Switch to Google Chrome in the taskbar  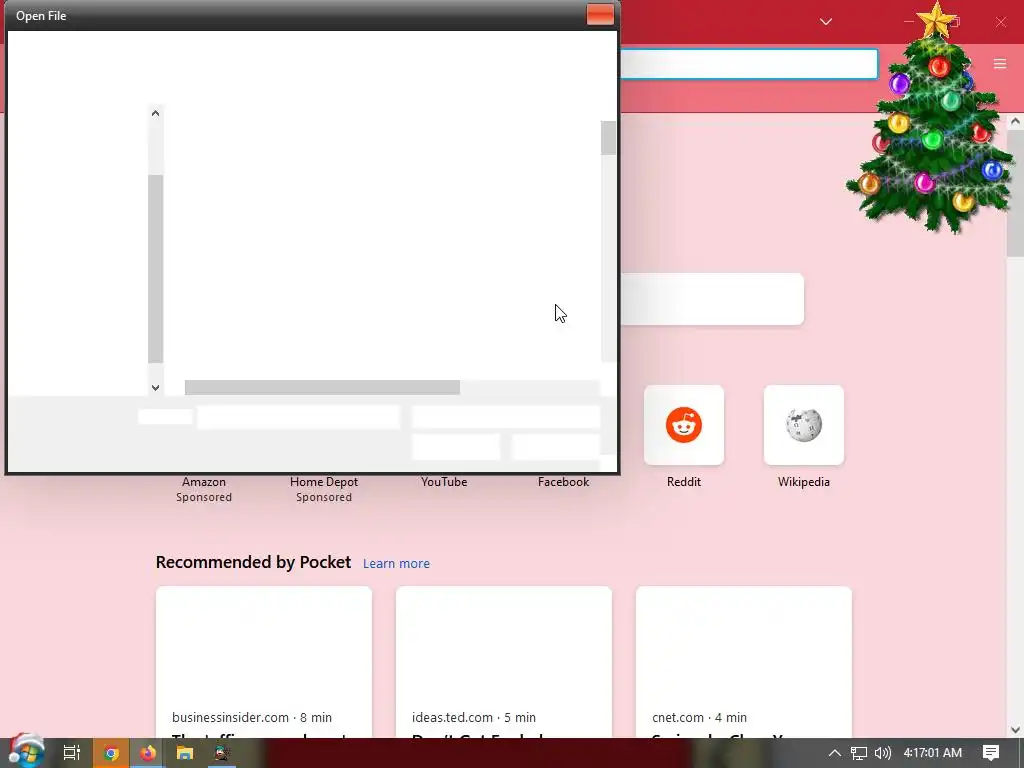(110, 753)
